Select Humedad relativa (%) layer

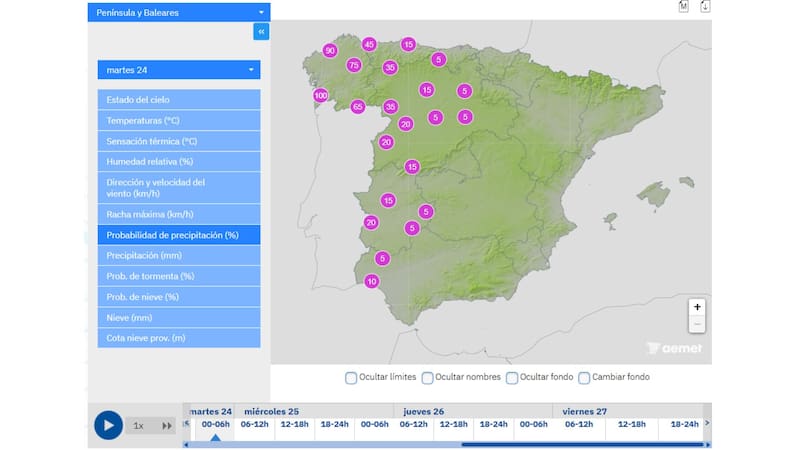[x=179, y=162]
